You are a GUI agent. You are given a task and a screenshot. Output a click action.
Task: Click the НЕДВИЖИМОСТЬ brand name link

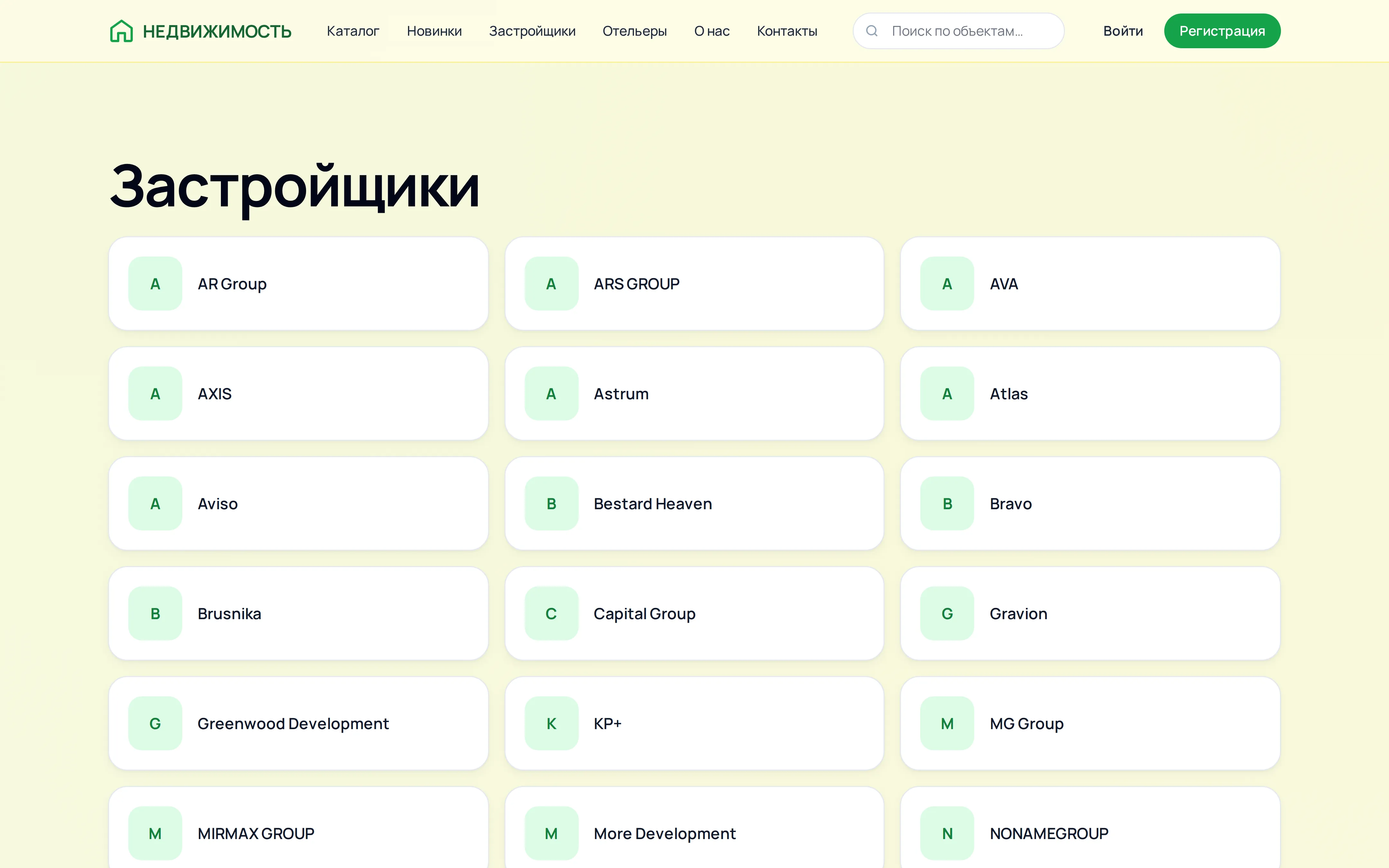(x=217, y=31)
